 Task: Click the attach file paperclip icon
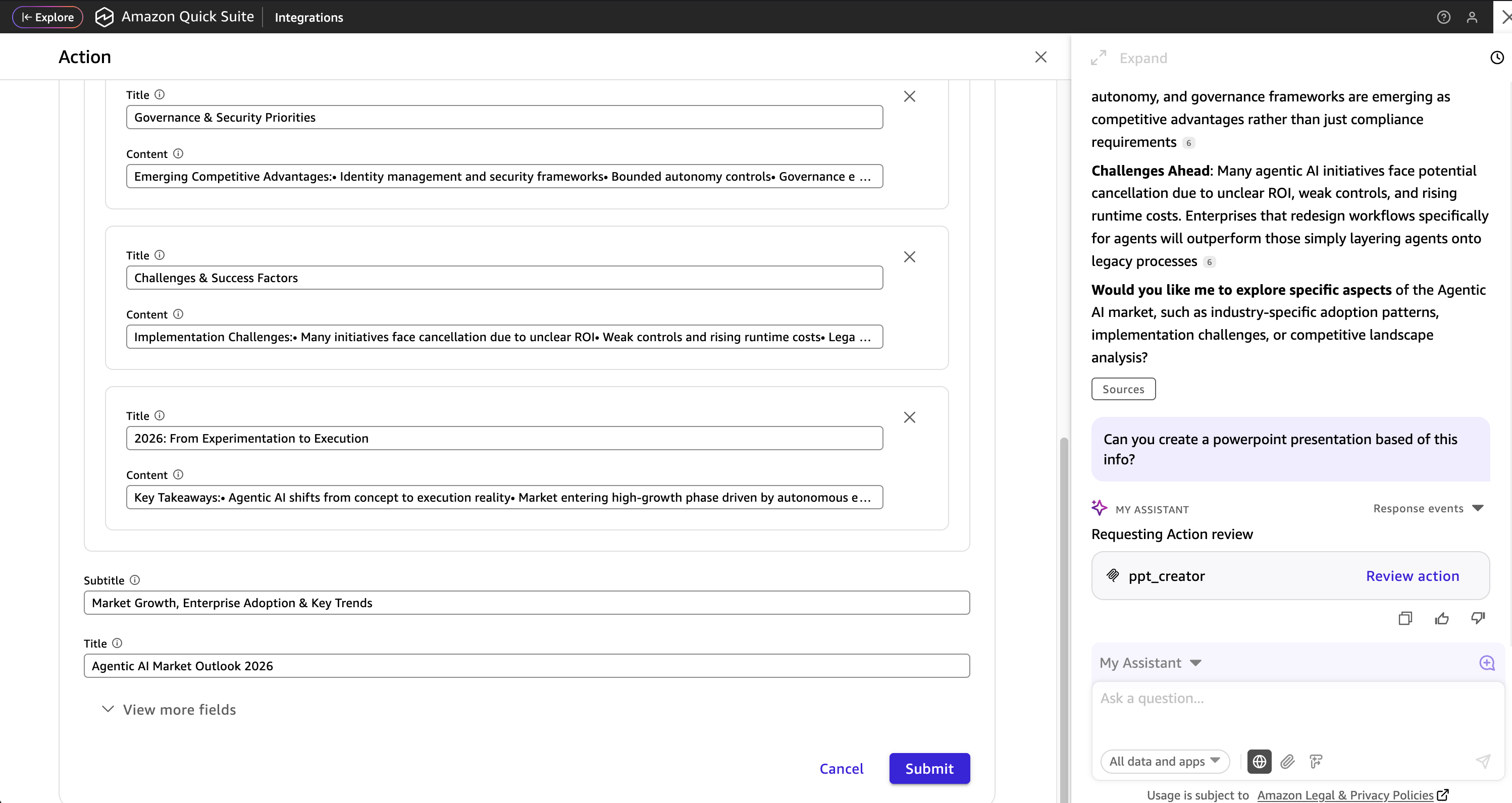(1288, 761)
